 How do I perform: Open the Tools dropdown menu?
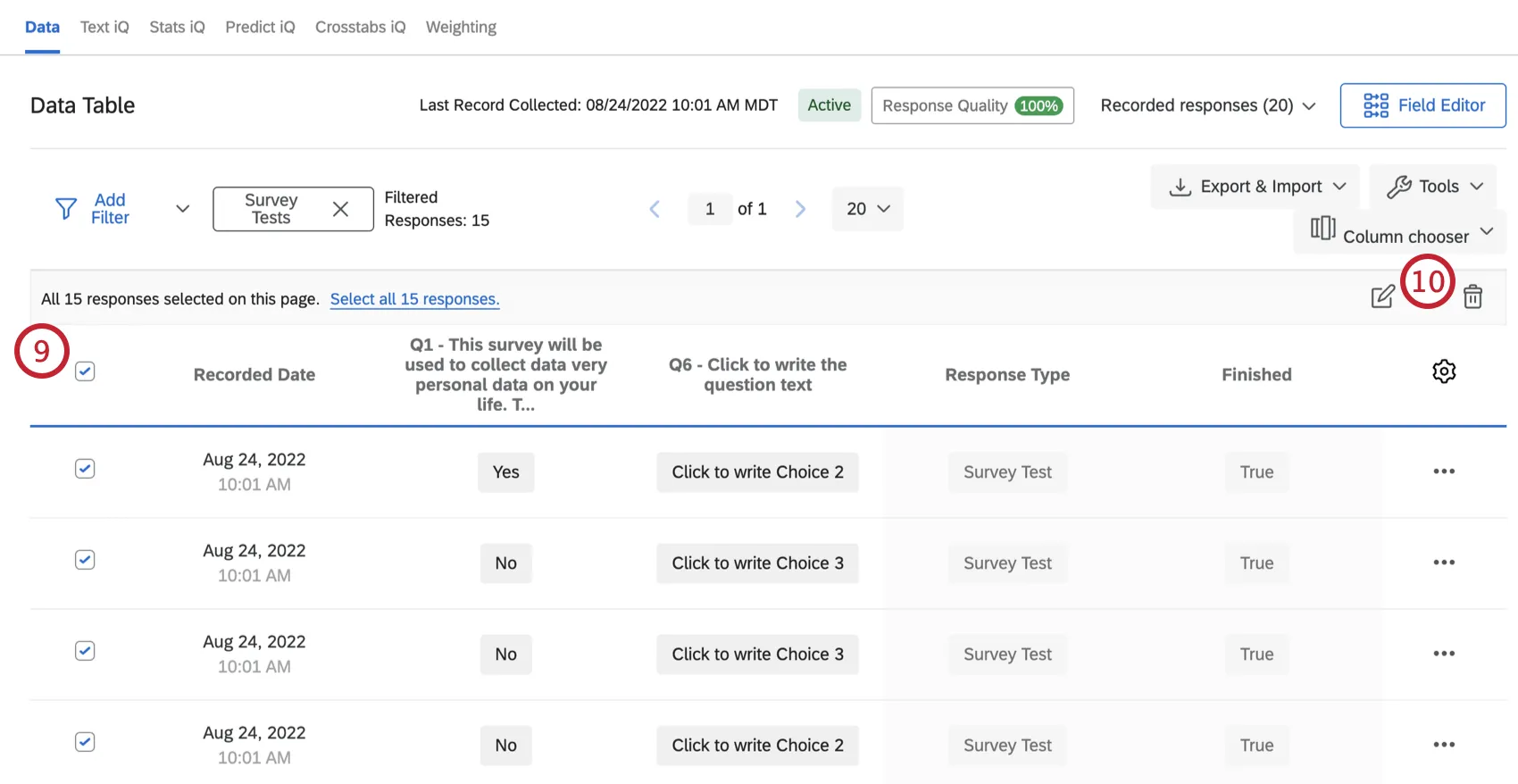click(1434, 187)
